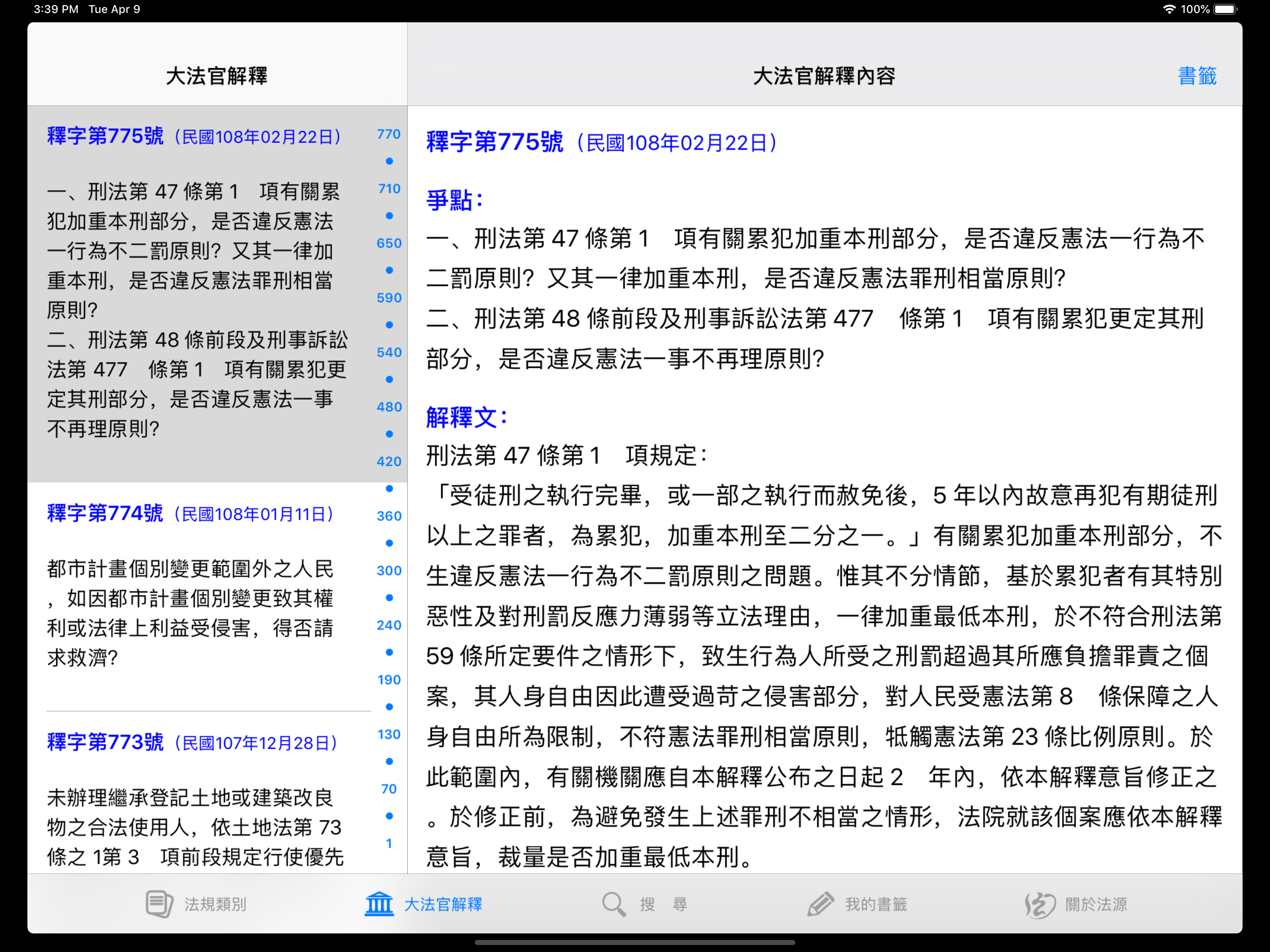Jump to index 590
This screenshot has width=1270, height=952.
point(389,298)
